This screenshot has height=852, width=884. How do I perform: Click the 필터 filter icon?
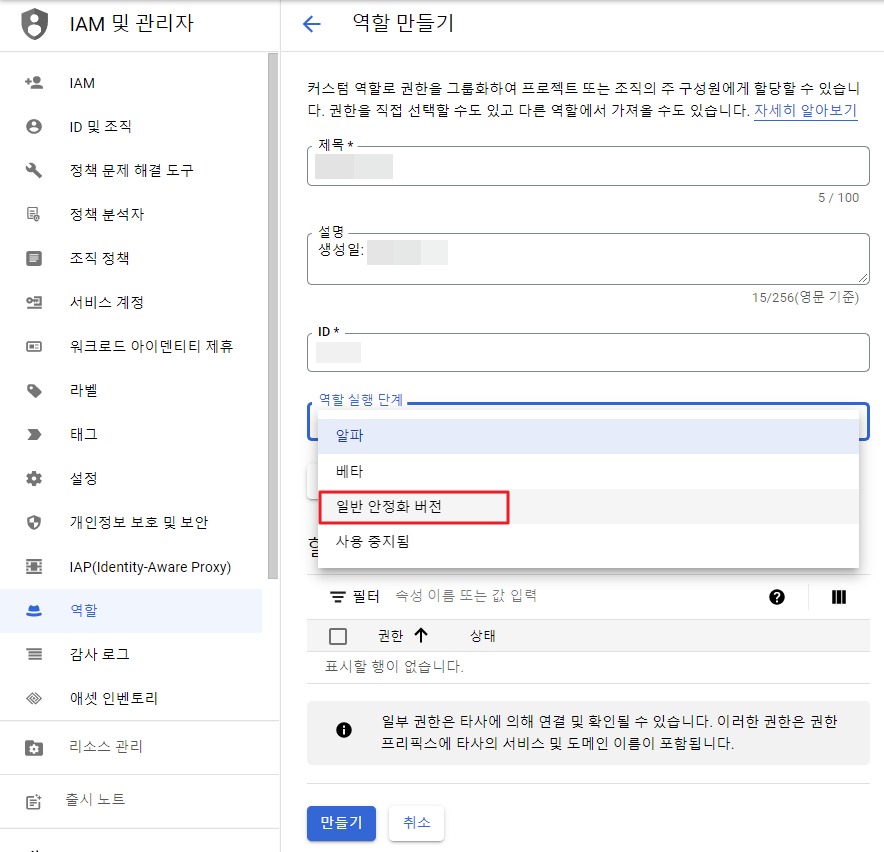coord(338,597)
